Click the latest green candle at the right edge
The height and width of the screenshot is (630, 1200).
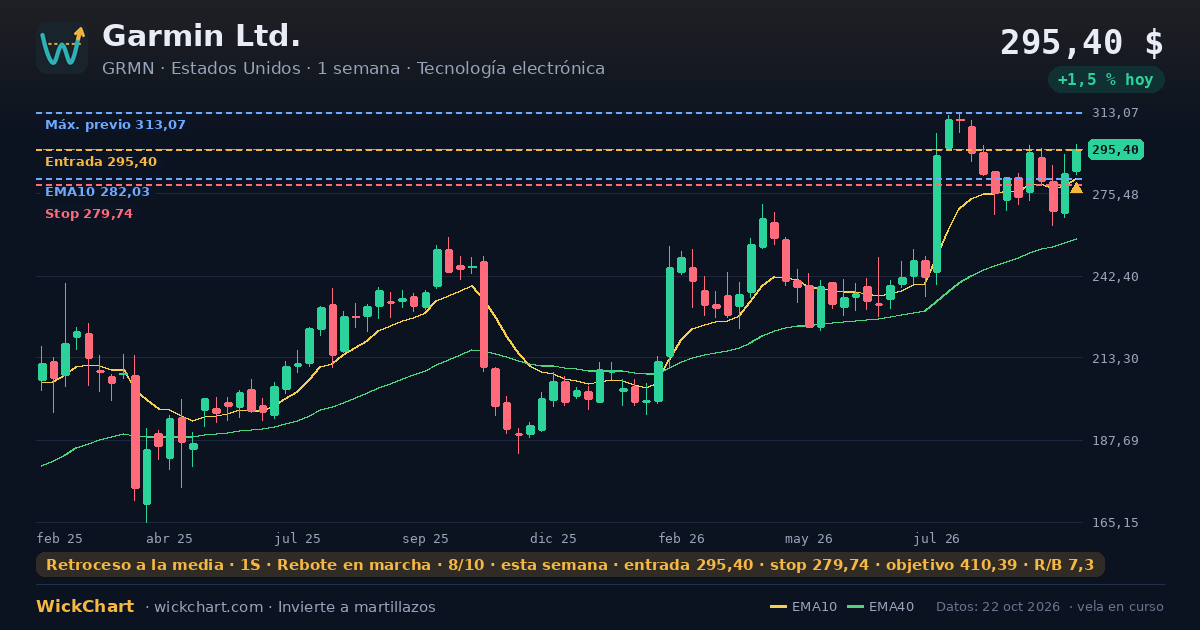tap(1077, 159)
